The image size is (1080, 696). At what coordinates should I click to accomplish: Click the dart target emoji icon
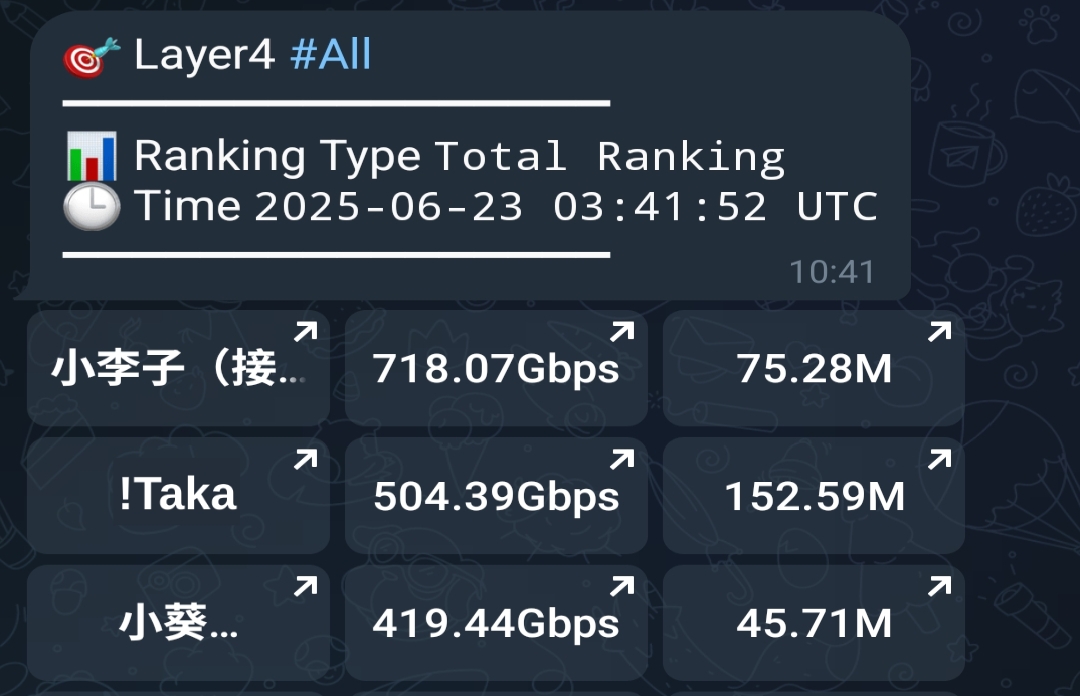click(x=92, y=58)
